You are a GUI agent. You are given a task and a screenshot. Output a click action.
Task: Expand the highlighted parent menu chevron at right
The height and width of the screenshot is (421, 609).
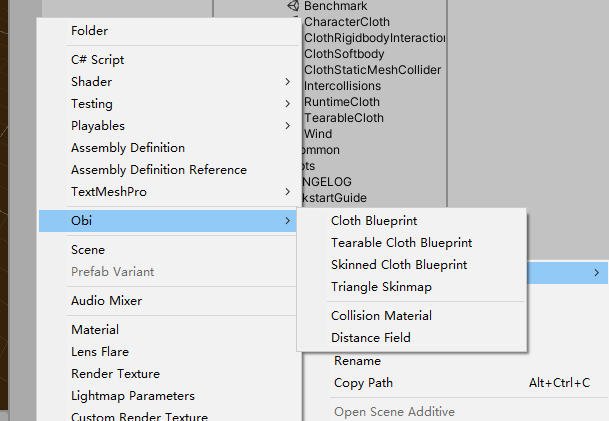pos(597,273)
